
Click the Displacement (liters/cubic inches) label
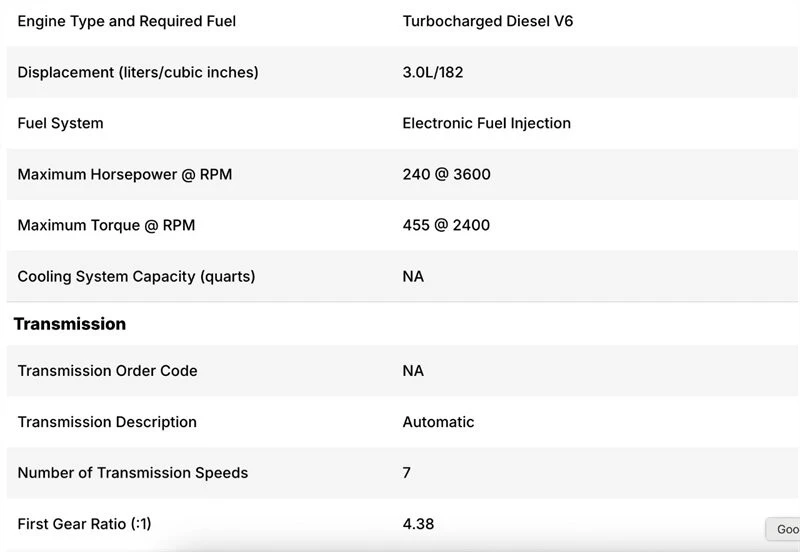138,72
